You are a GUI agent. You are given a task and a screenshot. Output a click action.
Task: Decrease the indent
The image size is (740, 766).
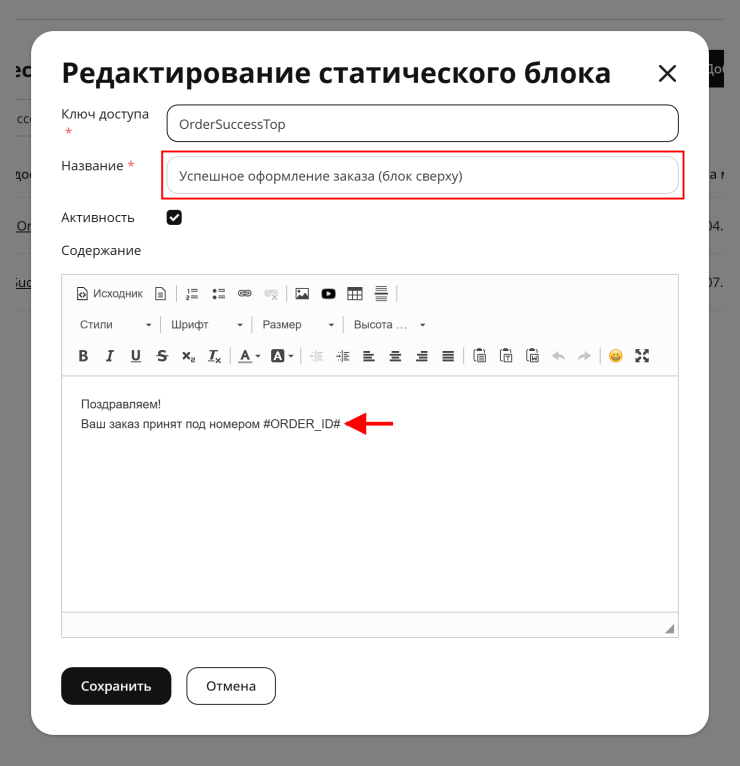[317, 356]
